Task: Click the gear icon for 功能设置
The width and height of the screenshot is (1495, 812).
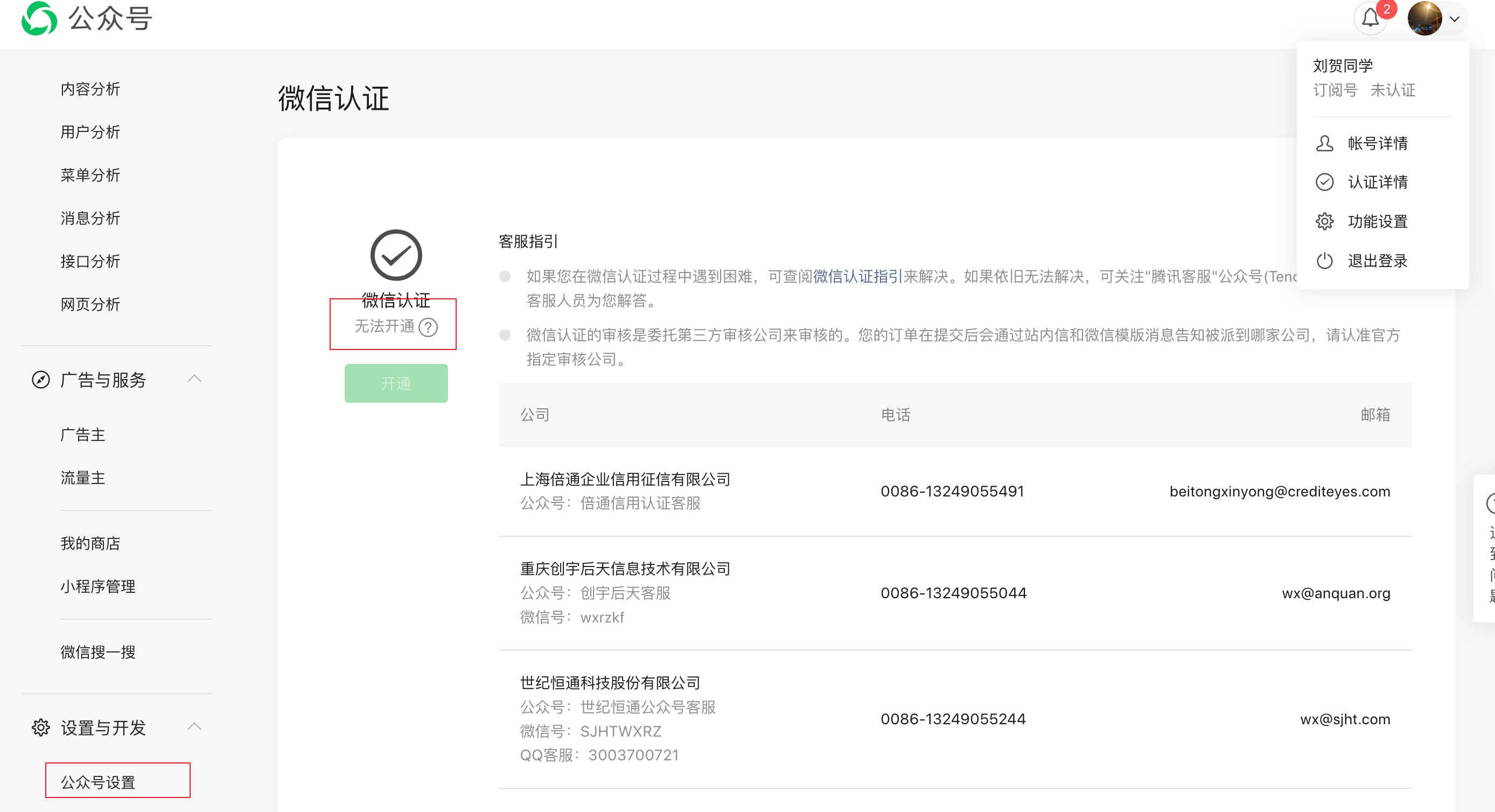Action: pos(1324,221)
